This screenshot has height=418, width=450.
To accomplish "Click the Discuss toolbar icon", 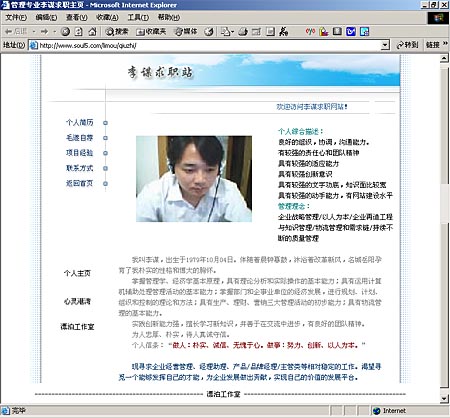I will (x=270, y=32).
